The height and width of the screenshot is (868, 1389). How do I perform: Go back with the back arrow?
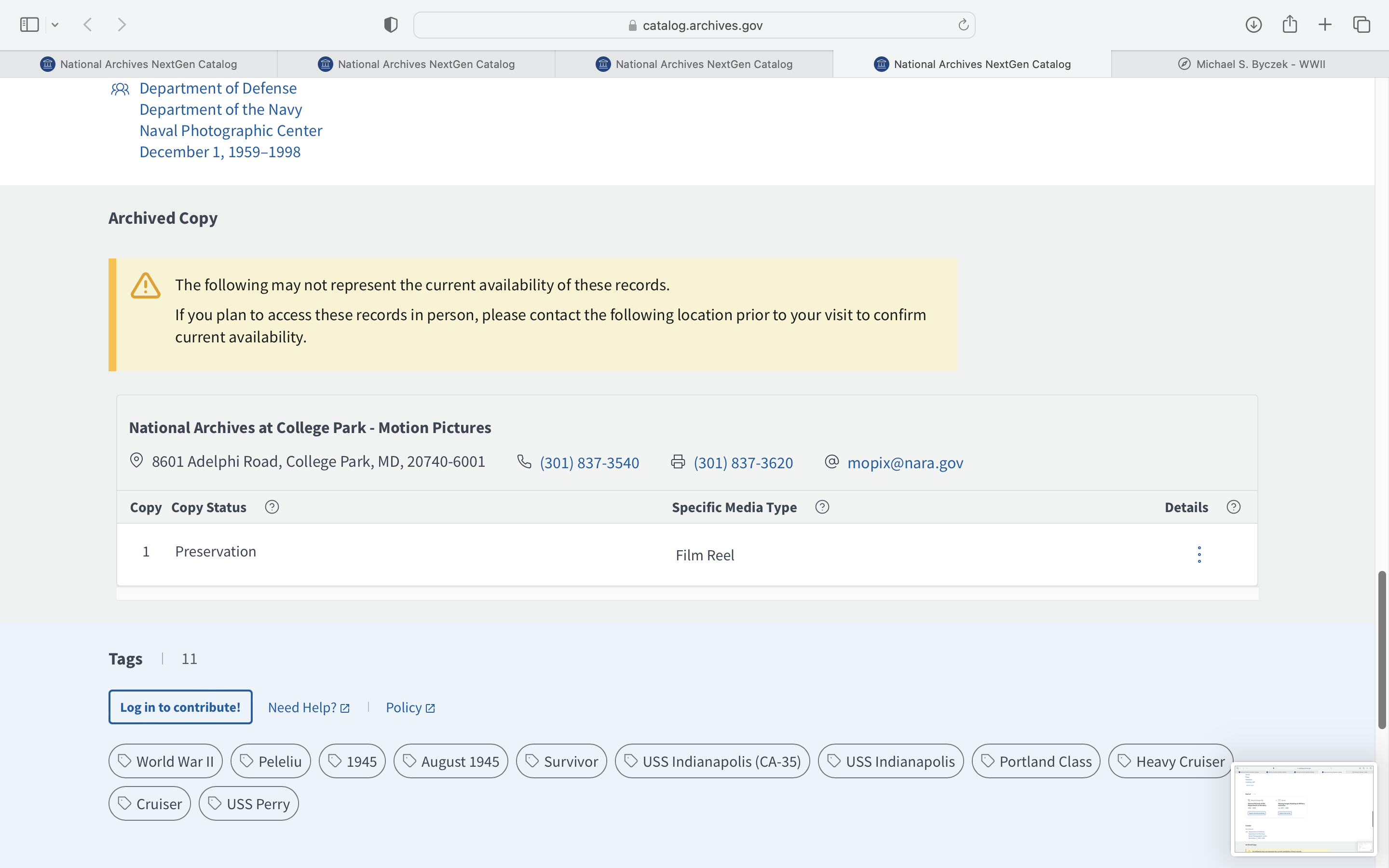88,25
